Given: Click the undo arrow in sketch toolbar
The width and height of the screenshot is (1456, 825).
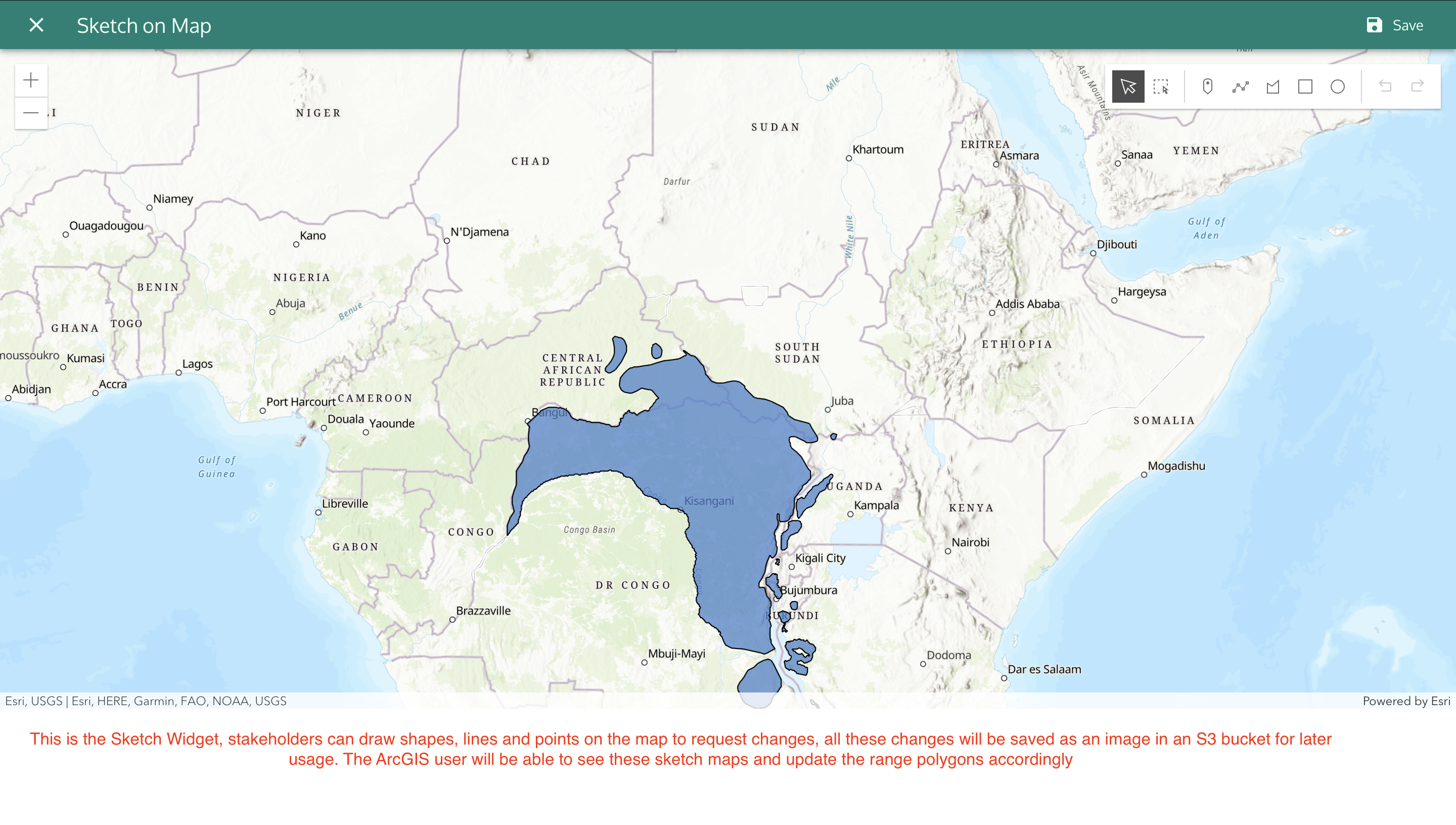Looking at the screenshot, I should click(1385, 86).
